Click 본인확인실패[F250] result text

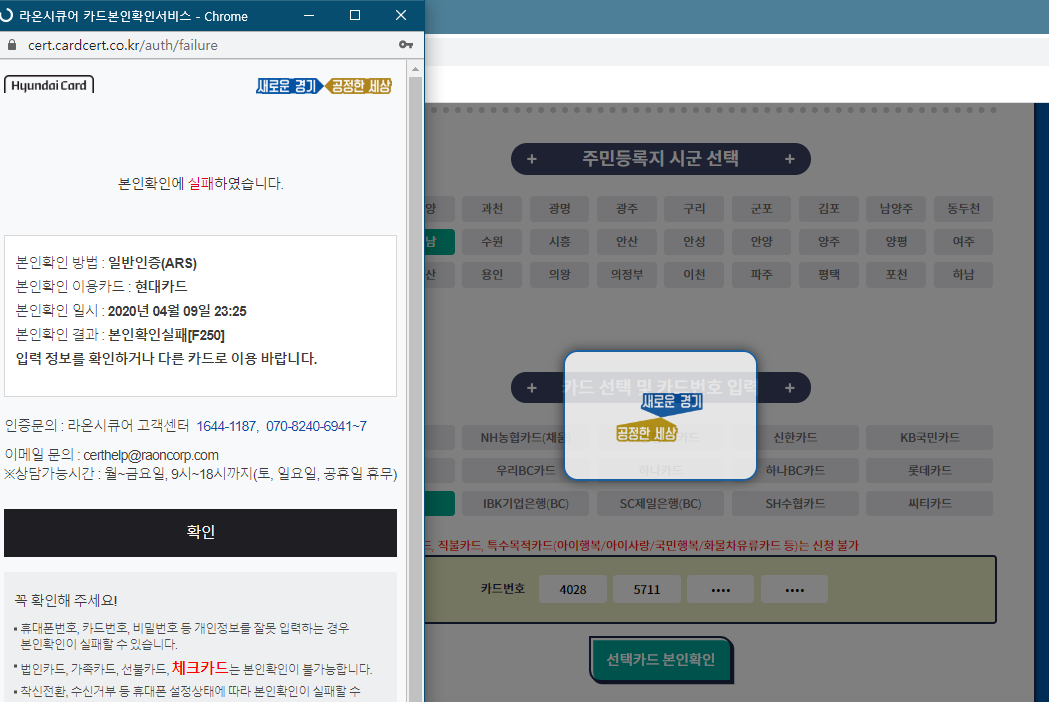167,335
